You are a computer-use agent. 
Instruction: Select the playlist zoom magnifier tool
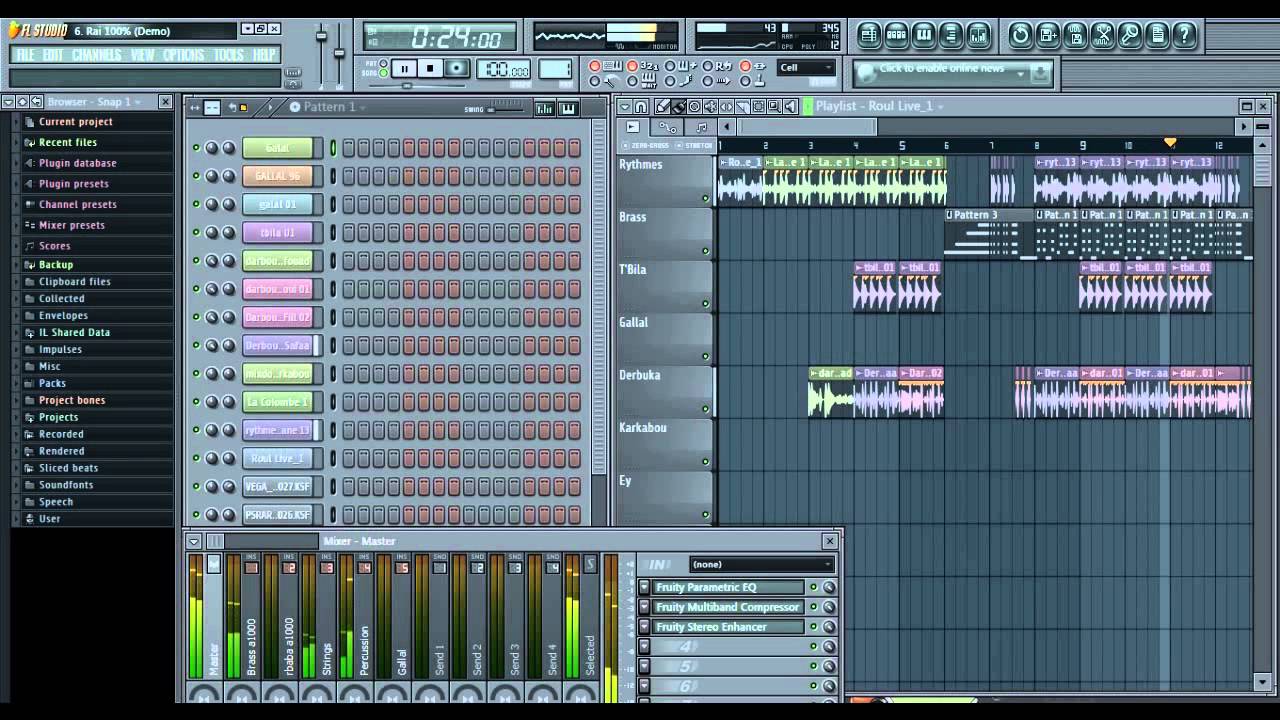click(775, 106)
